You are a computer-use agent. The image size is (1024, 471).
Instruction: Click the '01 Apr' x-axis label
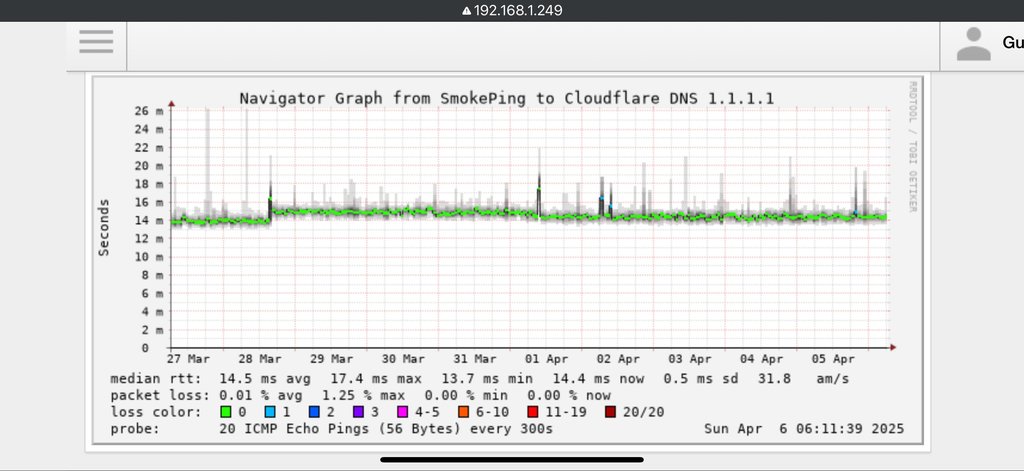point(547,359)
